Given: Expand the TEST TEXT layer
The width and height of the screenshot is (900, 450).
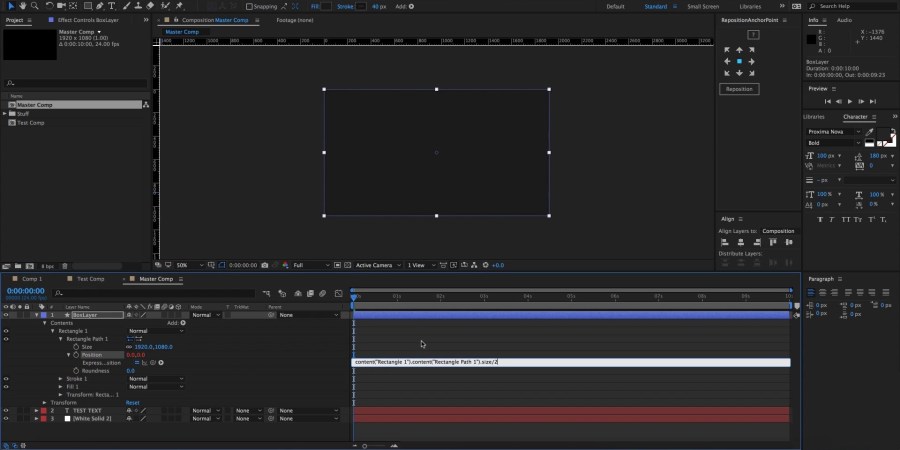Looking at the screenshot, I should (x=37, y=411).
